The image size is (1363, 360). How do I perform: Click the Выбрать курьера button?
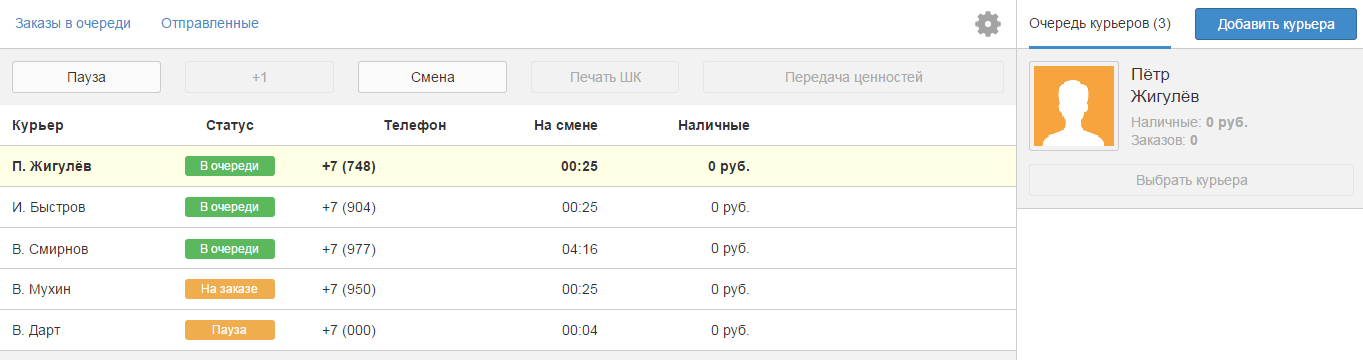1191,180
